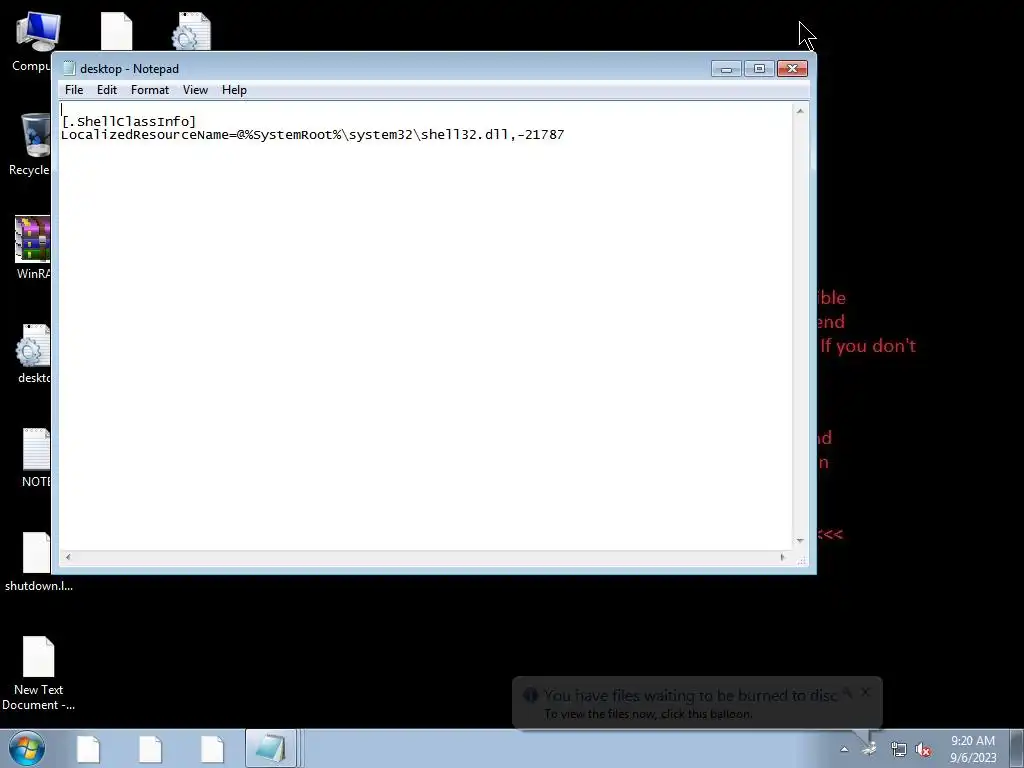Click the Notepad taskbar button
The width and height of the screenshot is (1024, 768).
click(270, 748)
